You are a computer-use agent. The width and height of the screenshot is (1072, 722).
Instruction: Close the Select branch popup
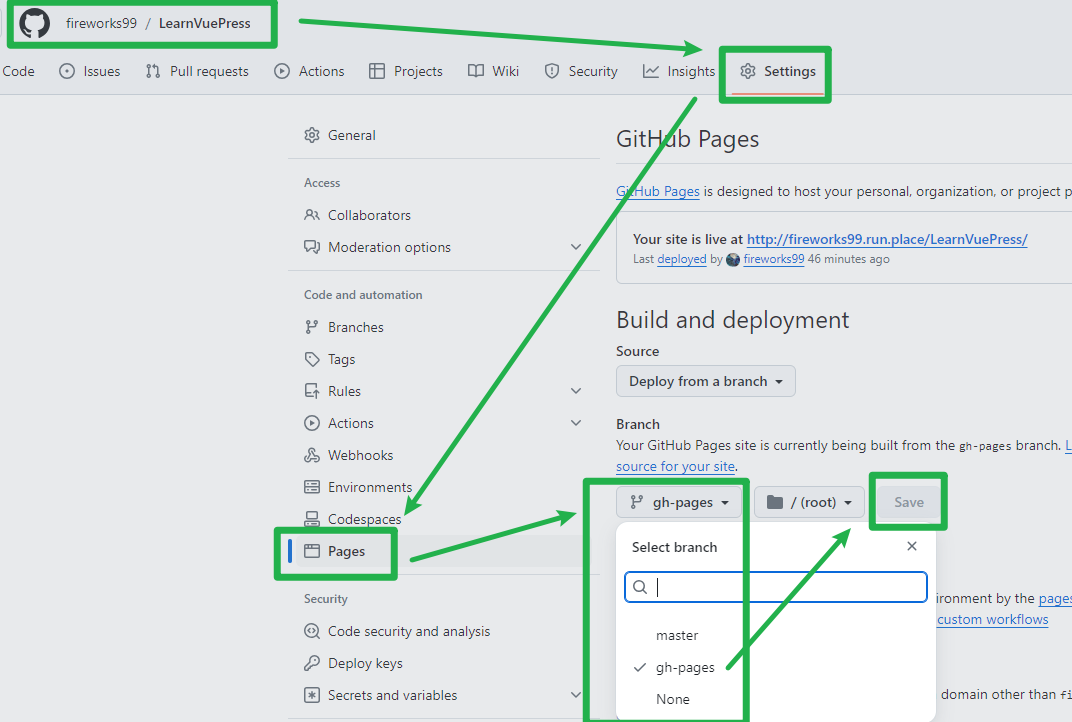coord(911,546)
